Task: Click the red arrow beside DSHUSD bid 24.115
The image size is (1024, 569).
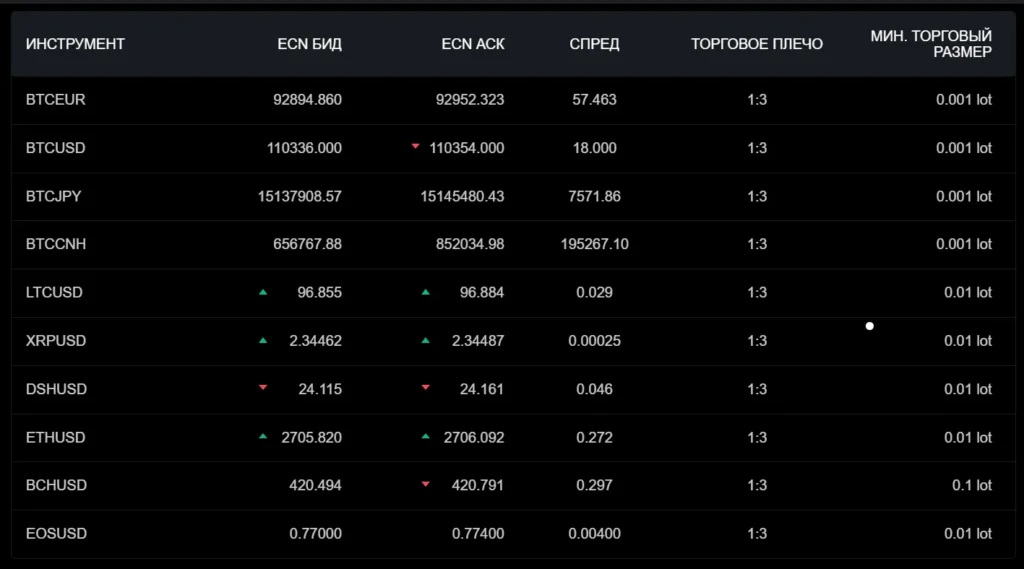Action: click(x=263, y=387)
